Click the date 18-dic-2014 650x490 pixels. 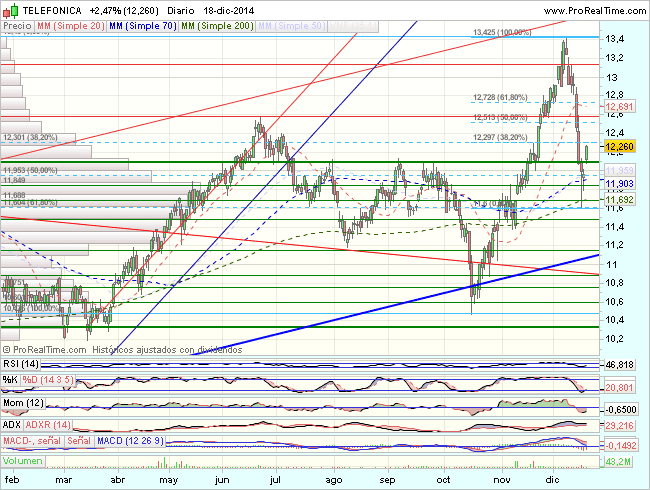coord(229,11)
